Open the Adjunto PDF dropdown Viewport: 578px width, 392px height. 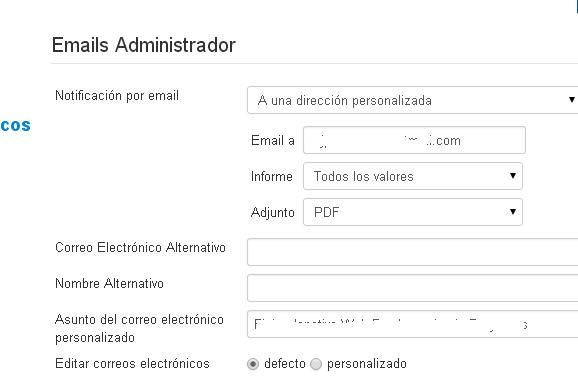(x=412, y=212)
